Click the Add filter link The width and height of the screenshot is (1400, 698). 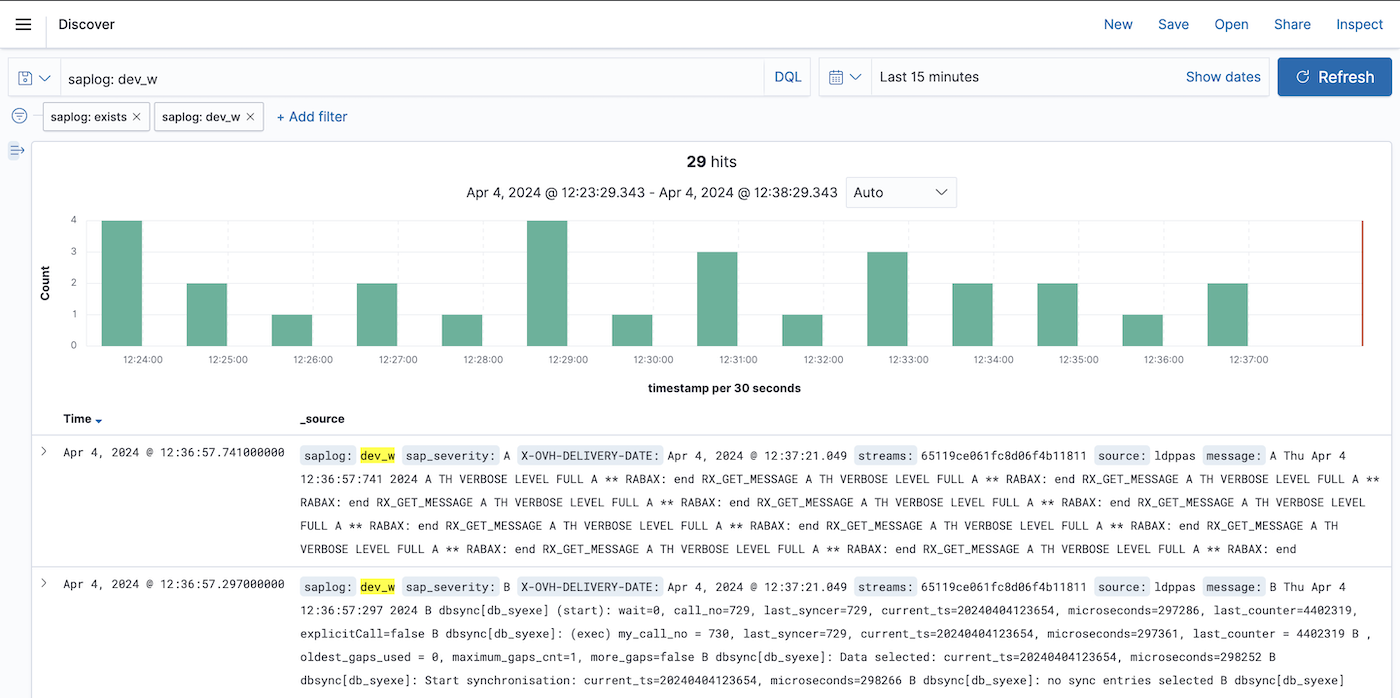[x=312, y=117]
